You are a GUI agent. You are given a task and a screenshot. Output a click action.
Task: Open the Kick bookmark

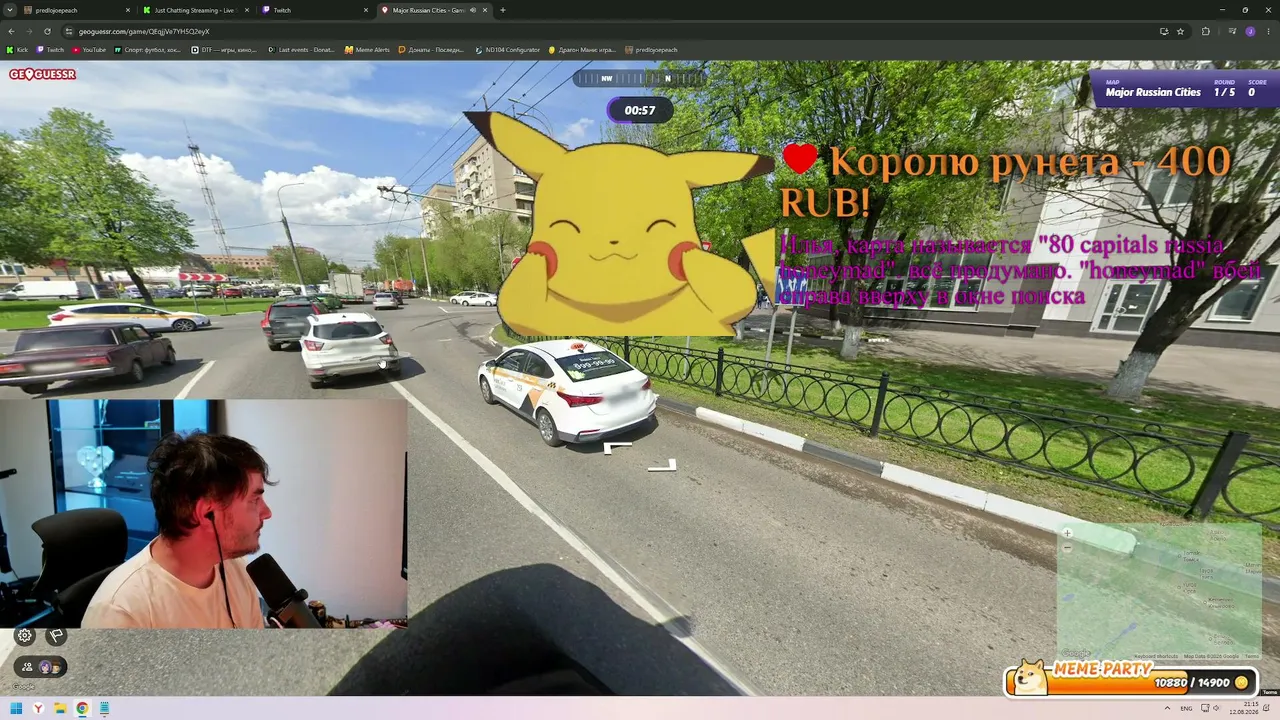17,50
